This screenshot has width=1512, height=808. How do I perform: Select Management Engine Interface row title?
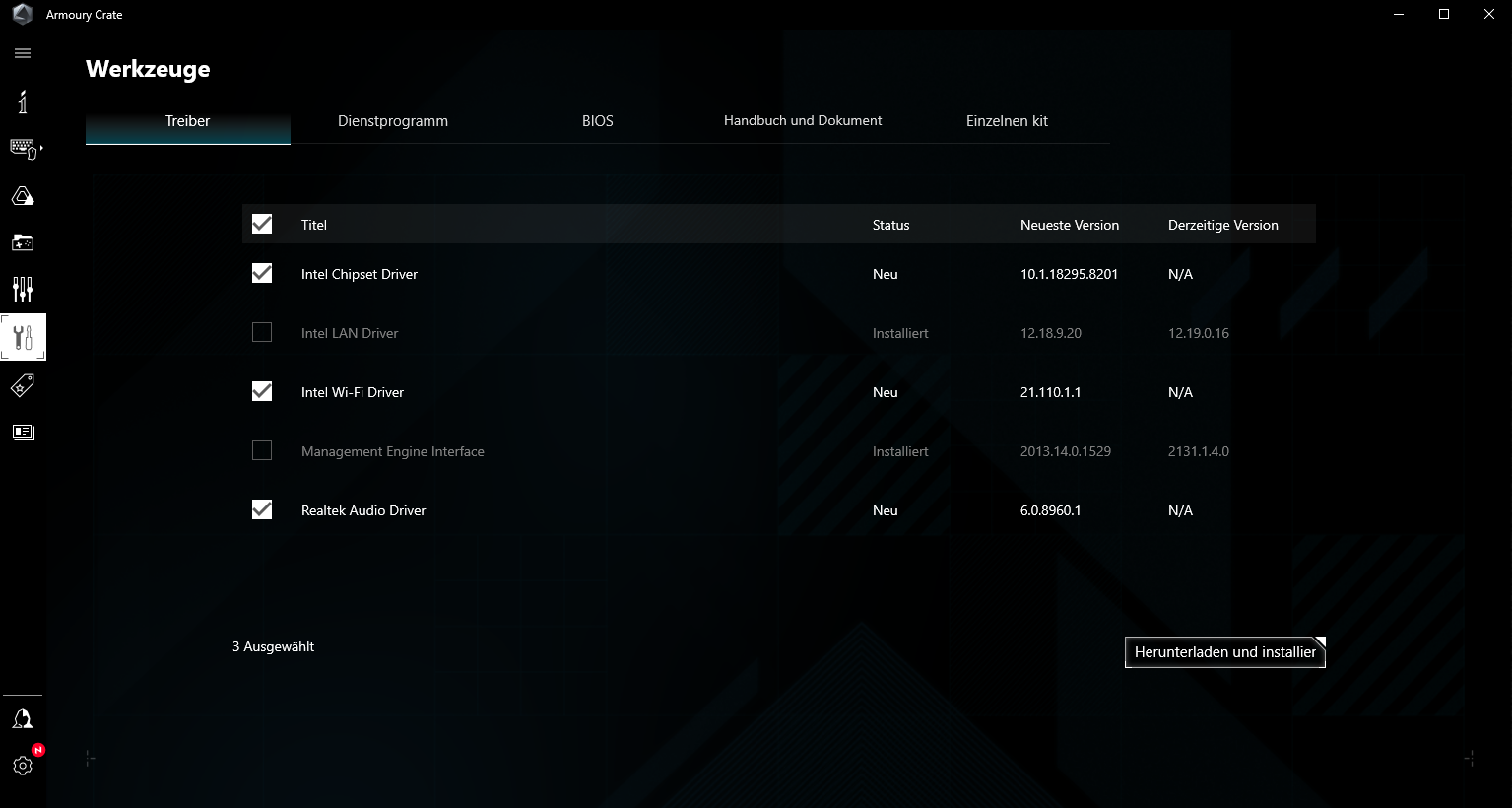[393, 451]
